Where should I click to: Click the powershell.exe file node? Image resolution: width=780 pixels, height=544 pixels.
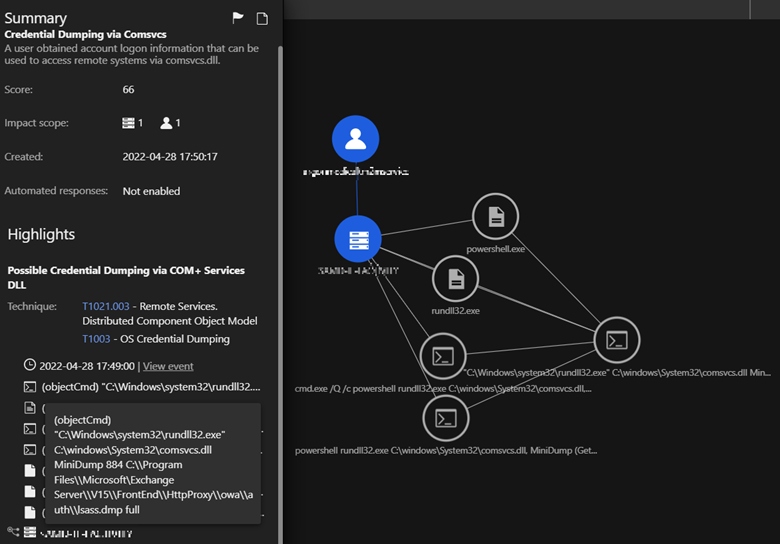[x=495, y=216]
